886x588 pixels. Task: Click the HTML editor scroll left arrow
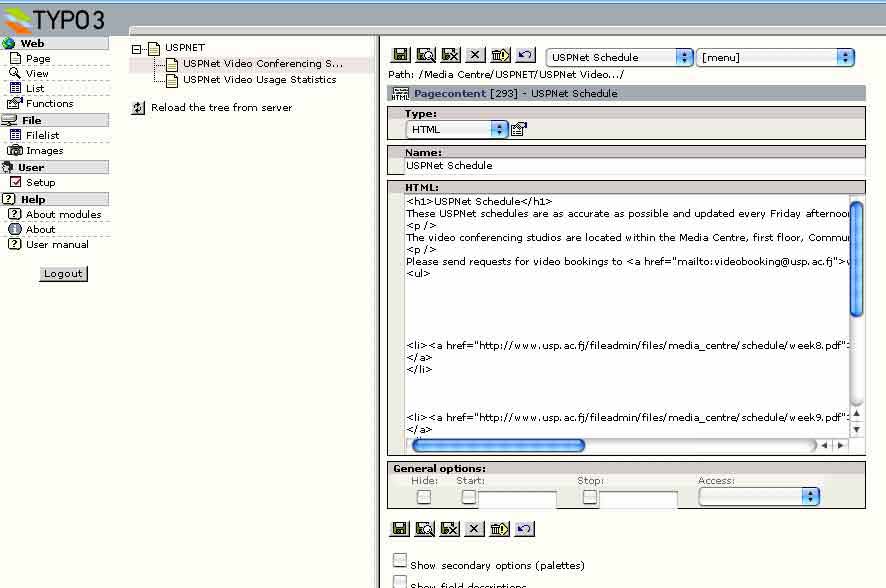point(824,445)
